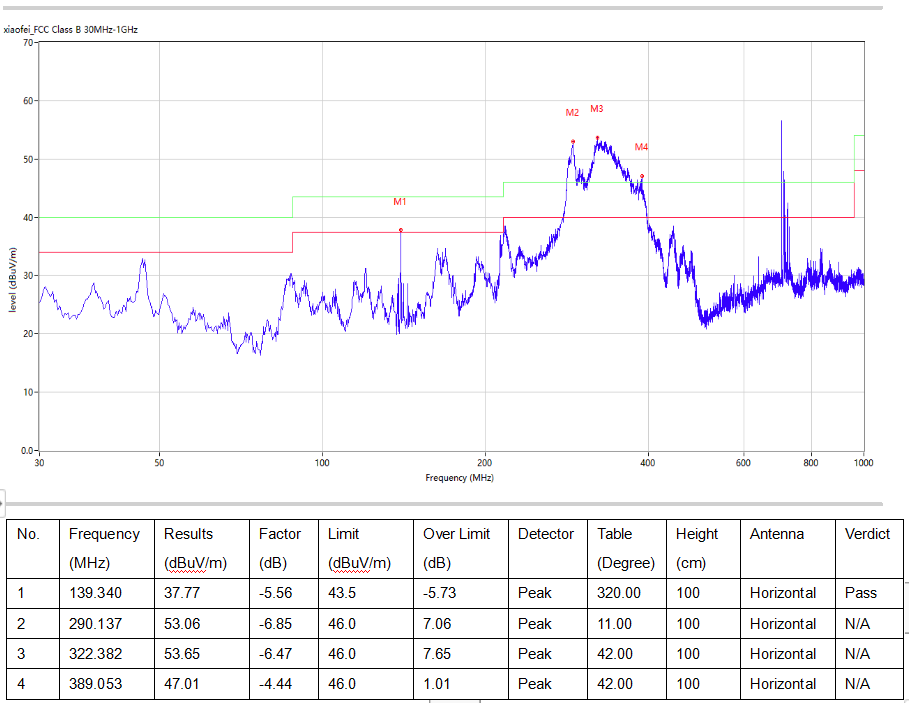Click the table degree value 320.00
909x703 pixels.
pyautogui.click(x=618, y=593)
